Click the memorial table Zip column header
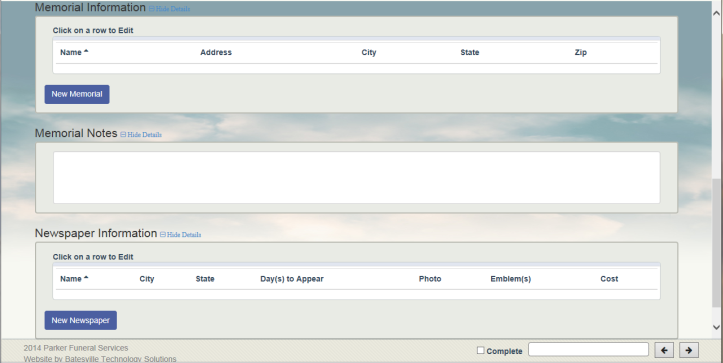 [x=581, y=53]
